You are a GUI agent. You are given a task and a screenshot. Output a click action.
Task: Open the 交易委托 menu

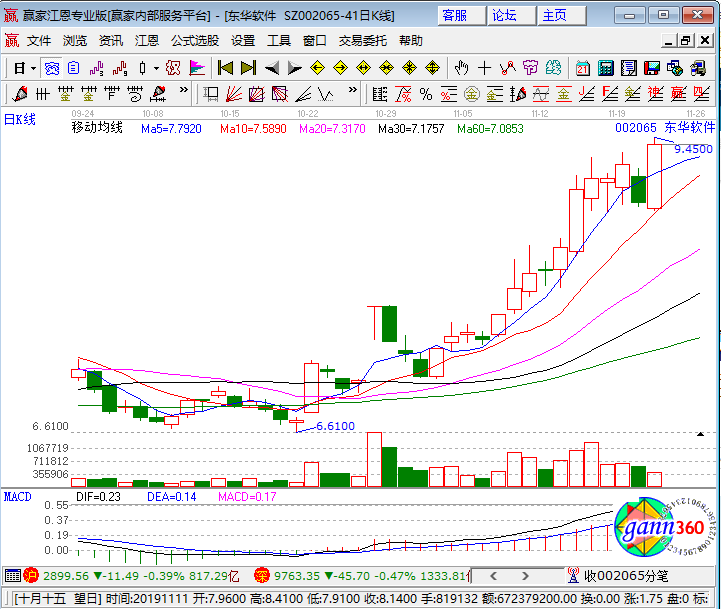pyautogui.click(x=363, y=41)
